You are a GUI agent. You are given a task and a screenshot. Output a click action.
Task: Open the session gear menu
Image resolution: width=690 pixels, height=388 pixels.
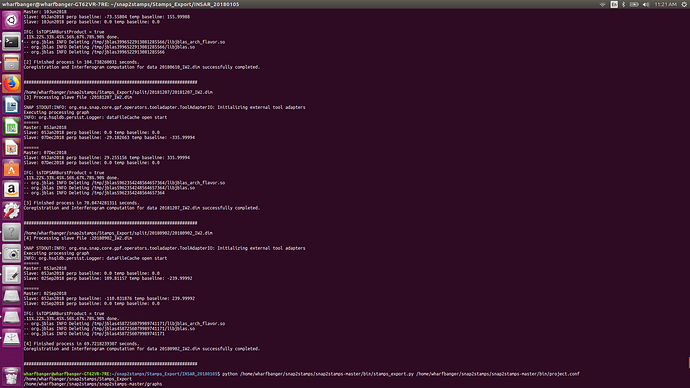point(685,4)
